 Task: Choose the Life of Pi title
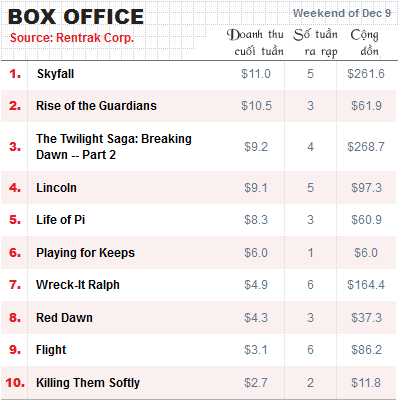[60, 220]
